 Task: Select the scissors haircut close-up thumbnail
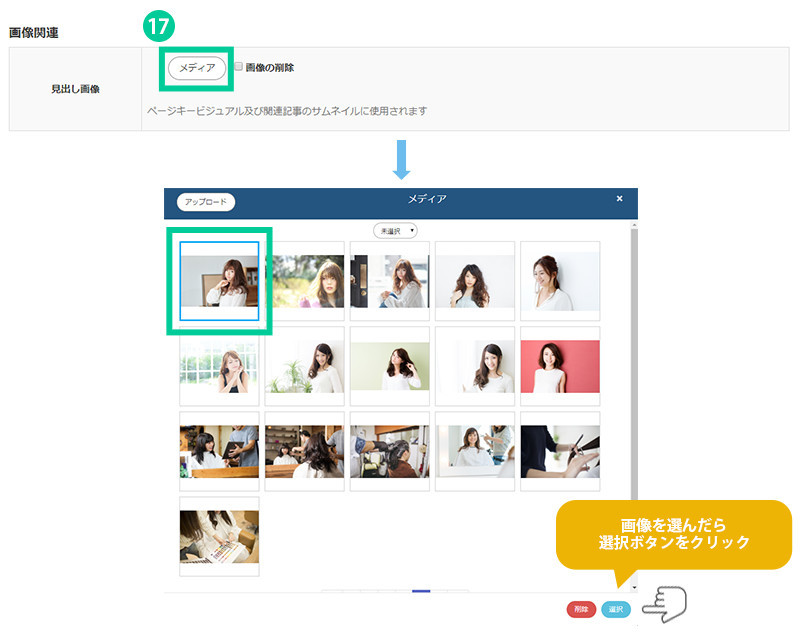coord(560,451)
